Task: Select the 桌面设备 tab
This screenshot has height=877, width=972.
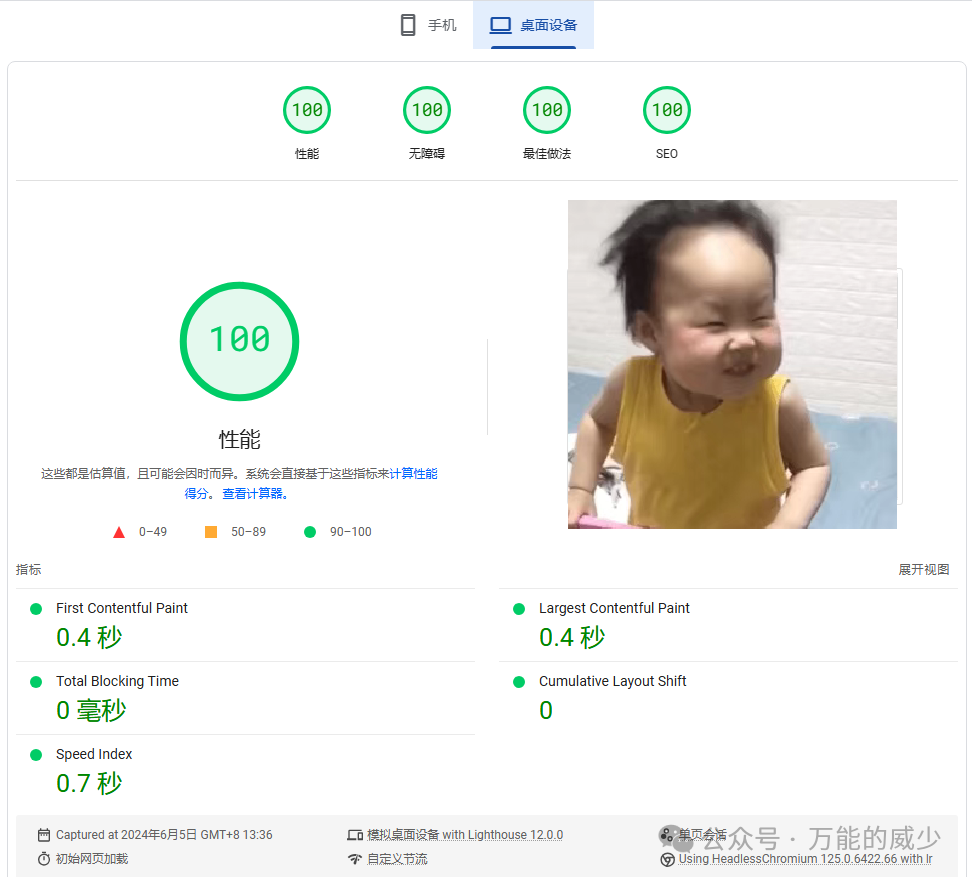Action: 533,25
